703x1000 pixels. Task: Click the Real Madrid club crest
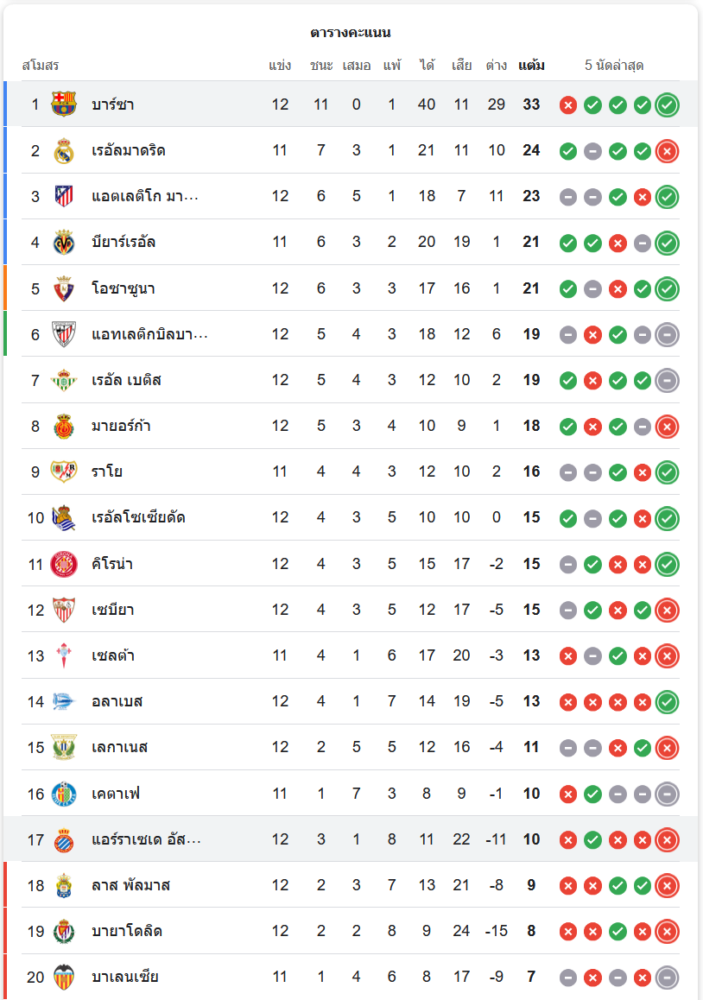[64, 150]
